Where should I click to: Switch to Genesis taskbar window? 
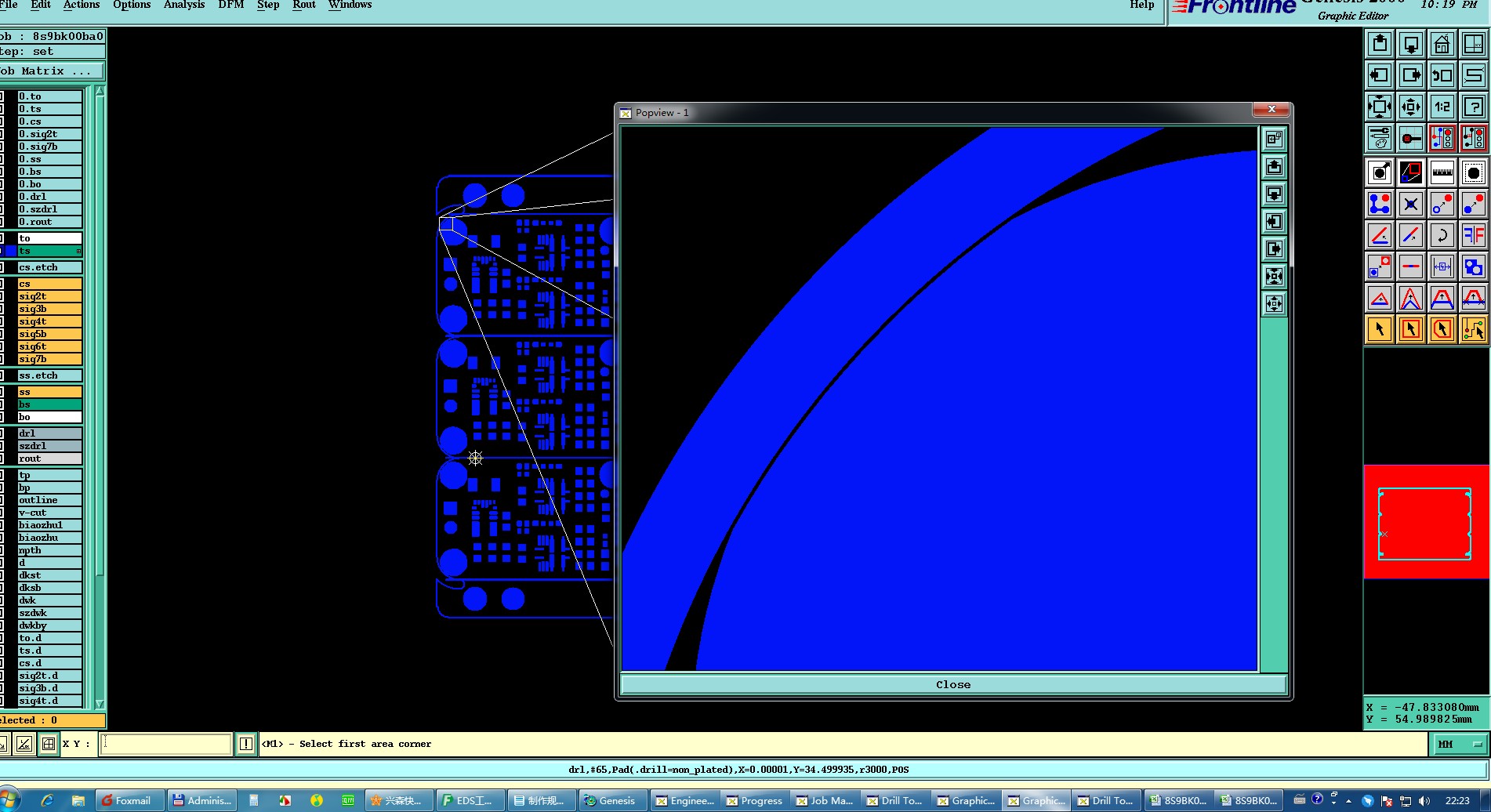click(x=612, y=800)
